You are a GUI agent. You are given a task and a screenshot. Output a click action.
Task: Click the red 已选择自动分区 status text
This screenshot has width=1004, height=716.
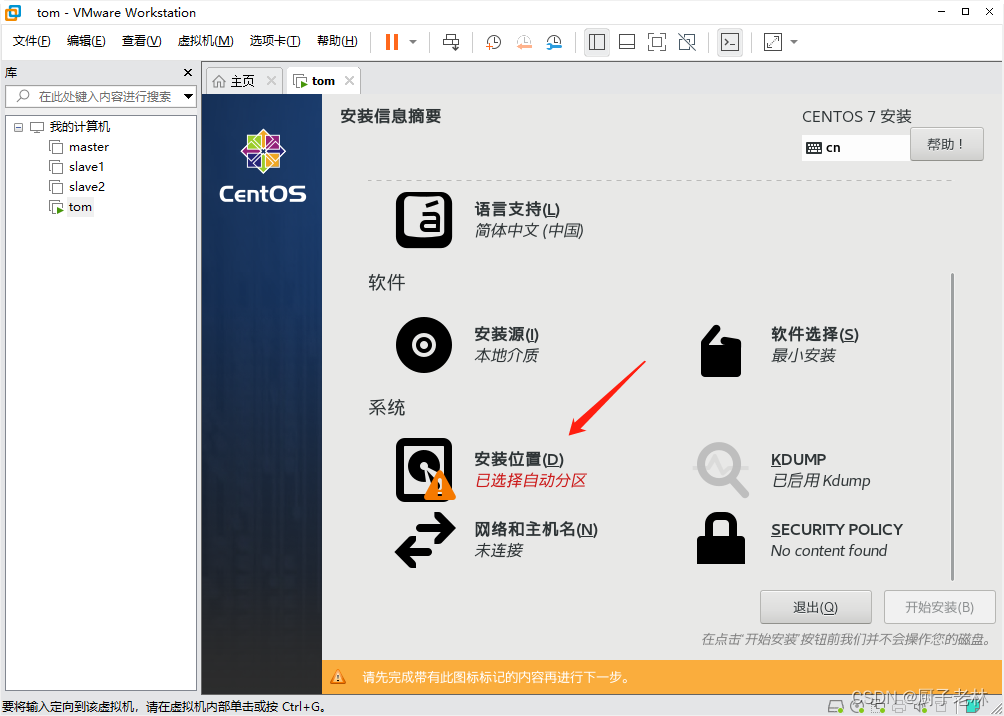530,480
